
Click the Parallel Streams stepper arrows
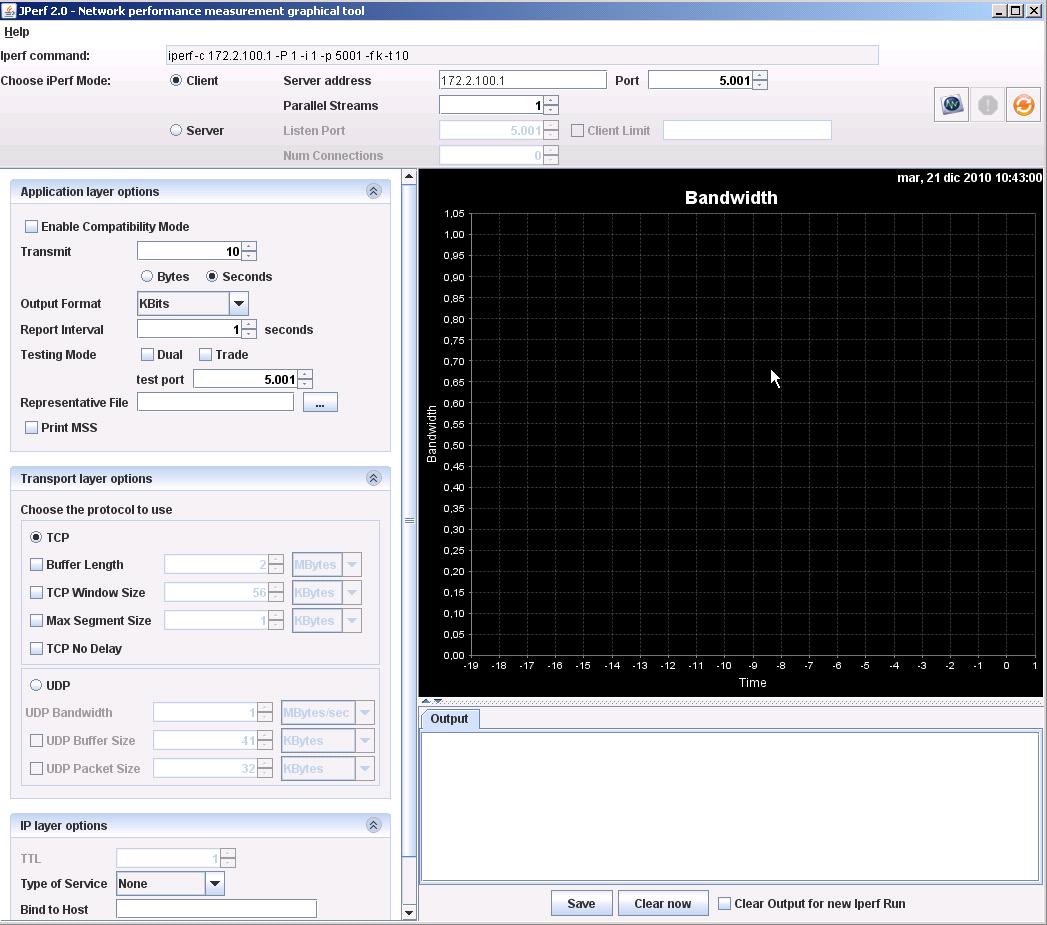pos(551,105)
